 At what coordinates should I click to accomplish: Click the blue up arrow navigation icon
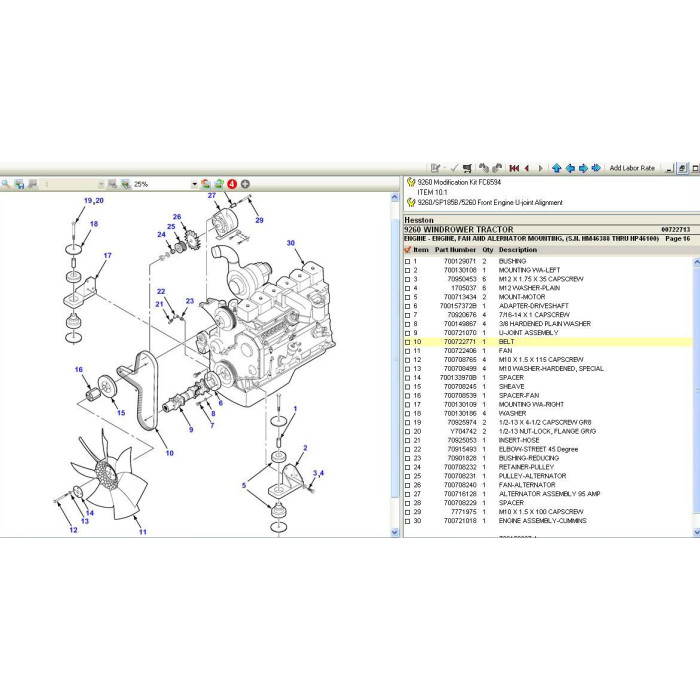556,168
